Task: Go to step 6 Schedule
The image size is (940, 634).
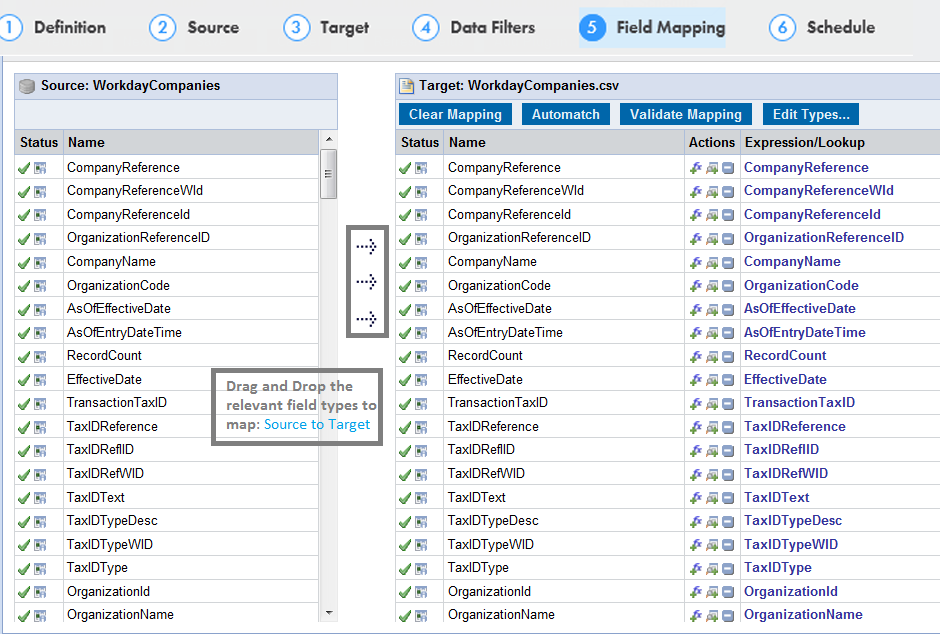Action: pyautogui.click(x=822, y=28)
